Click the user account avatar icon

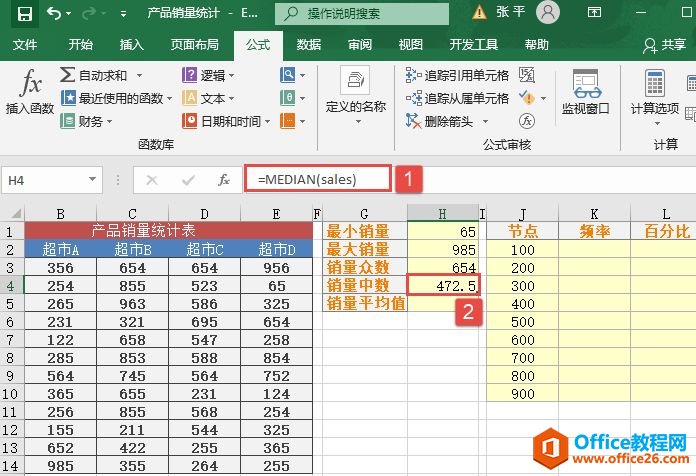(547, 12)
